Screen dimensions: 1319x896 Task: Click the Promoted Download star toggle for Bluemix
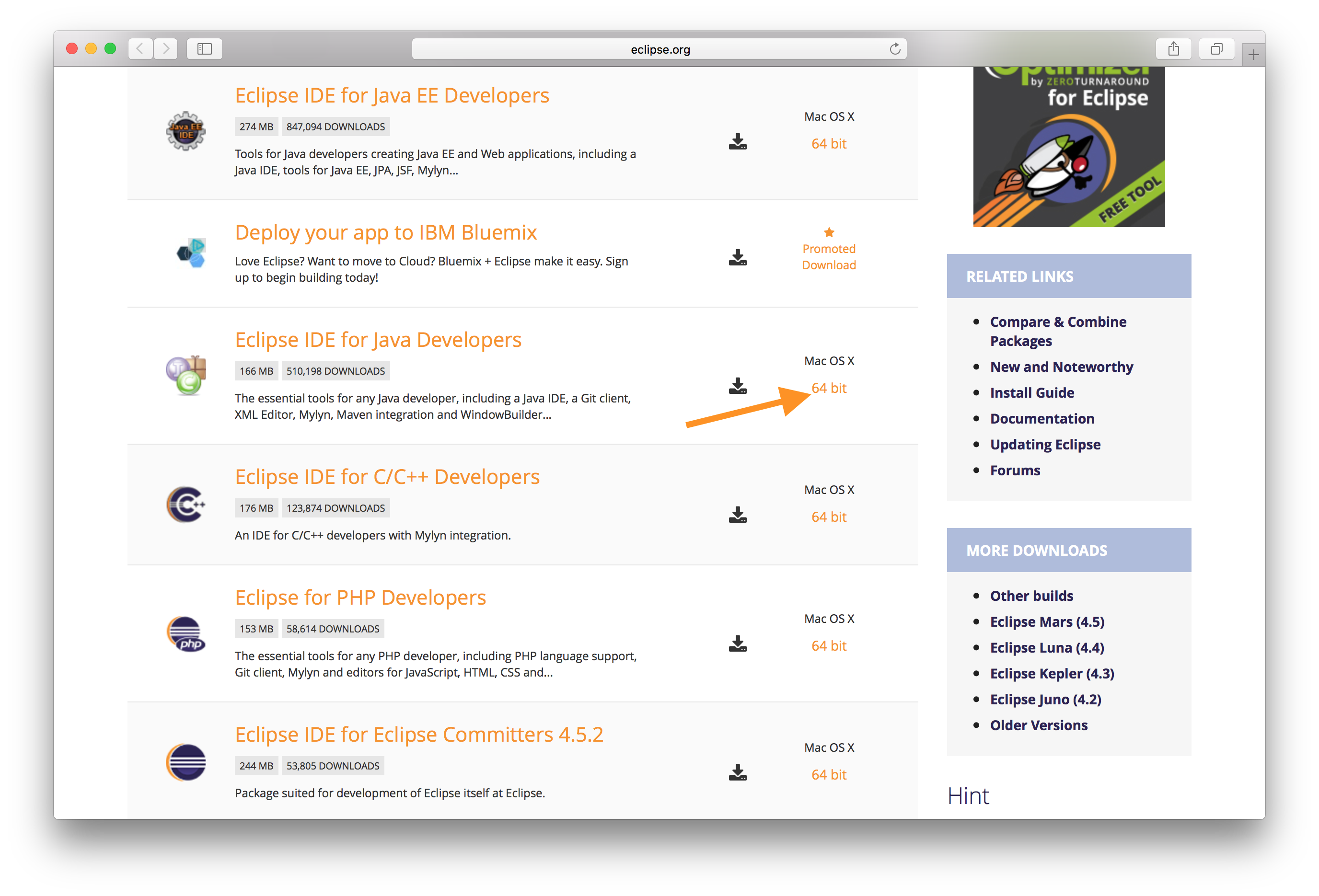pos(828,231)
